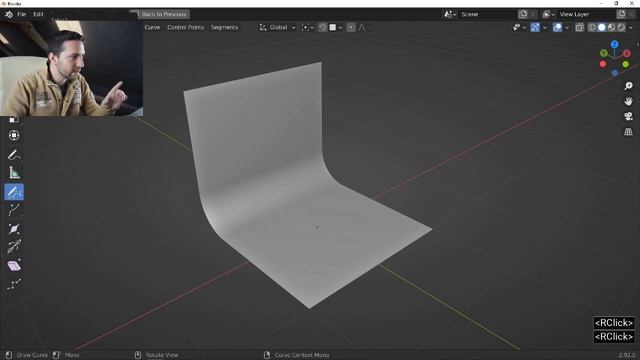640x360 pixels.
Task: Switch to Rendered shading
Action: coord(621,27)
